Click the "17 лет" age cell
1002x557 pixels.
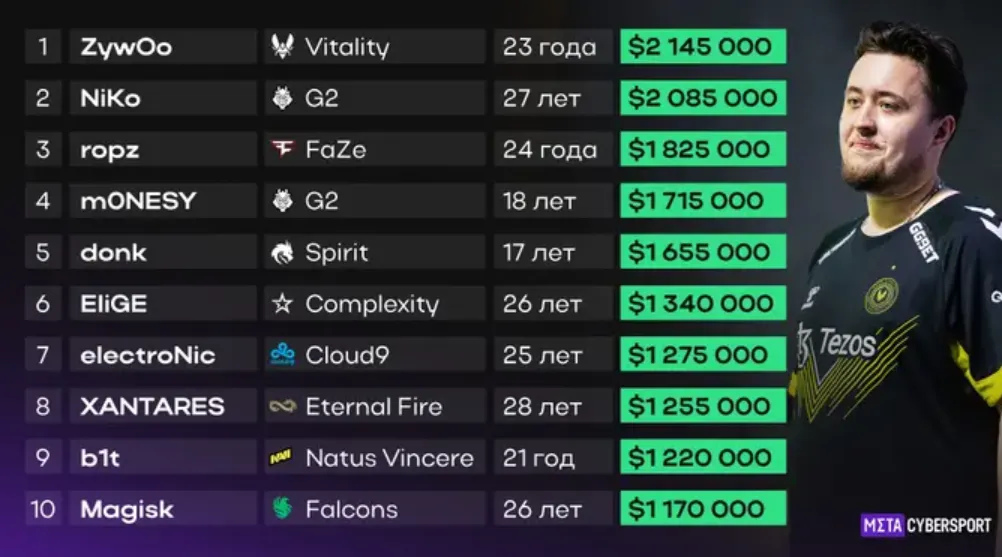(x=553, y=252)
